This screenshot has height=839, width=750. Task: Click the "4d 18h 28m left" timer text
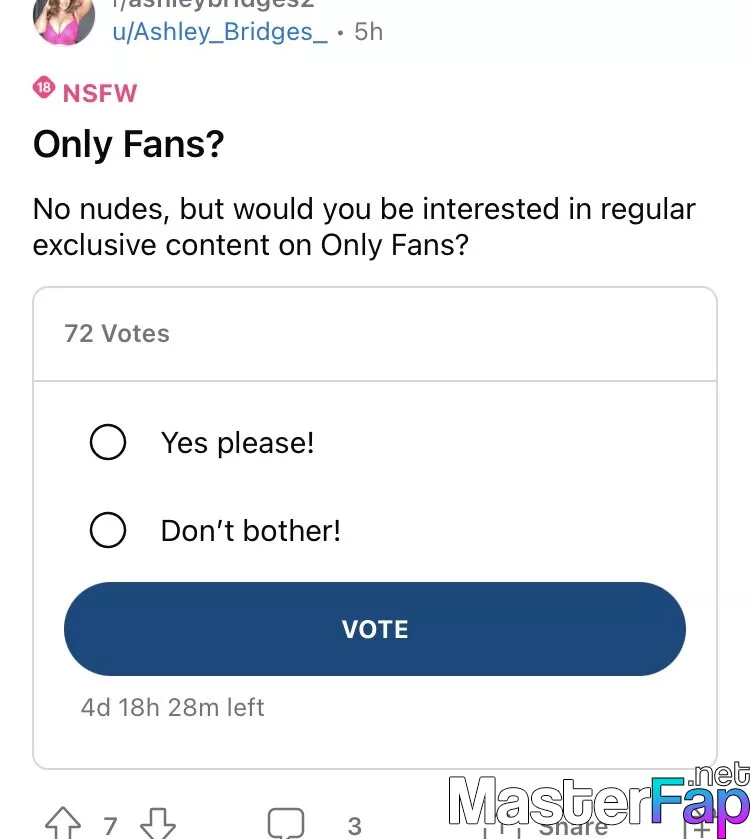[x=172, y=707]
